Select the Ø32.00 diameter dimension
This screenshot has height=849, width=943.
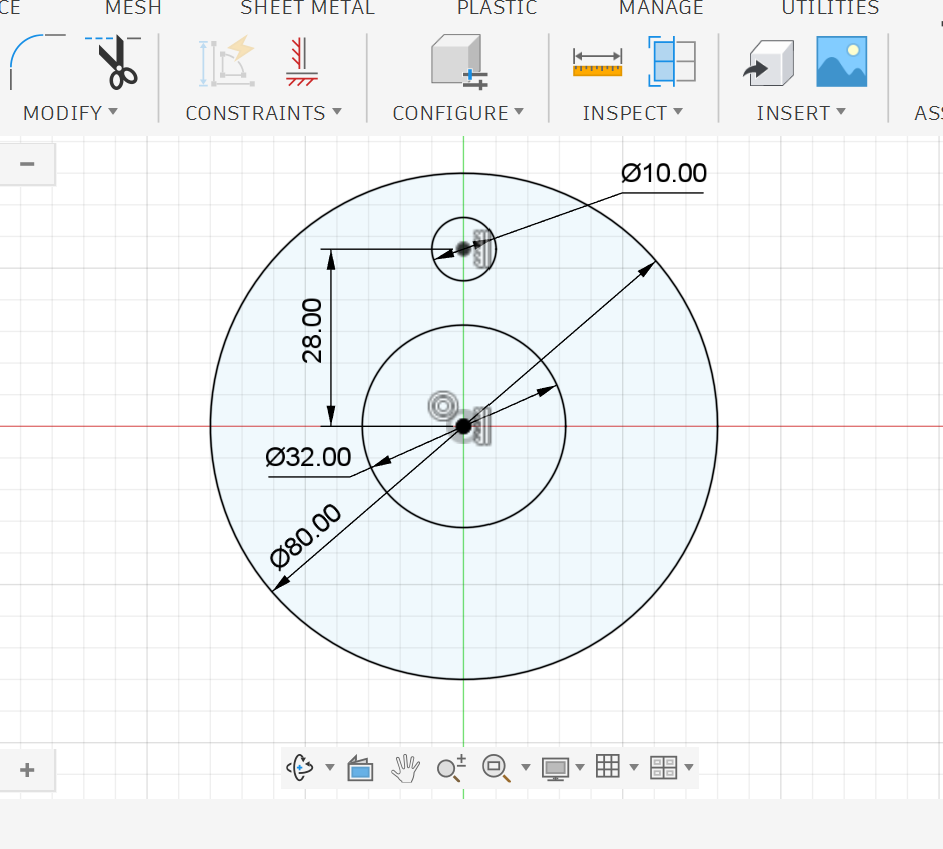pos(308,458)
